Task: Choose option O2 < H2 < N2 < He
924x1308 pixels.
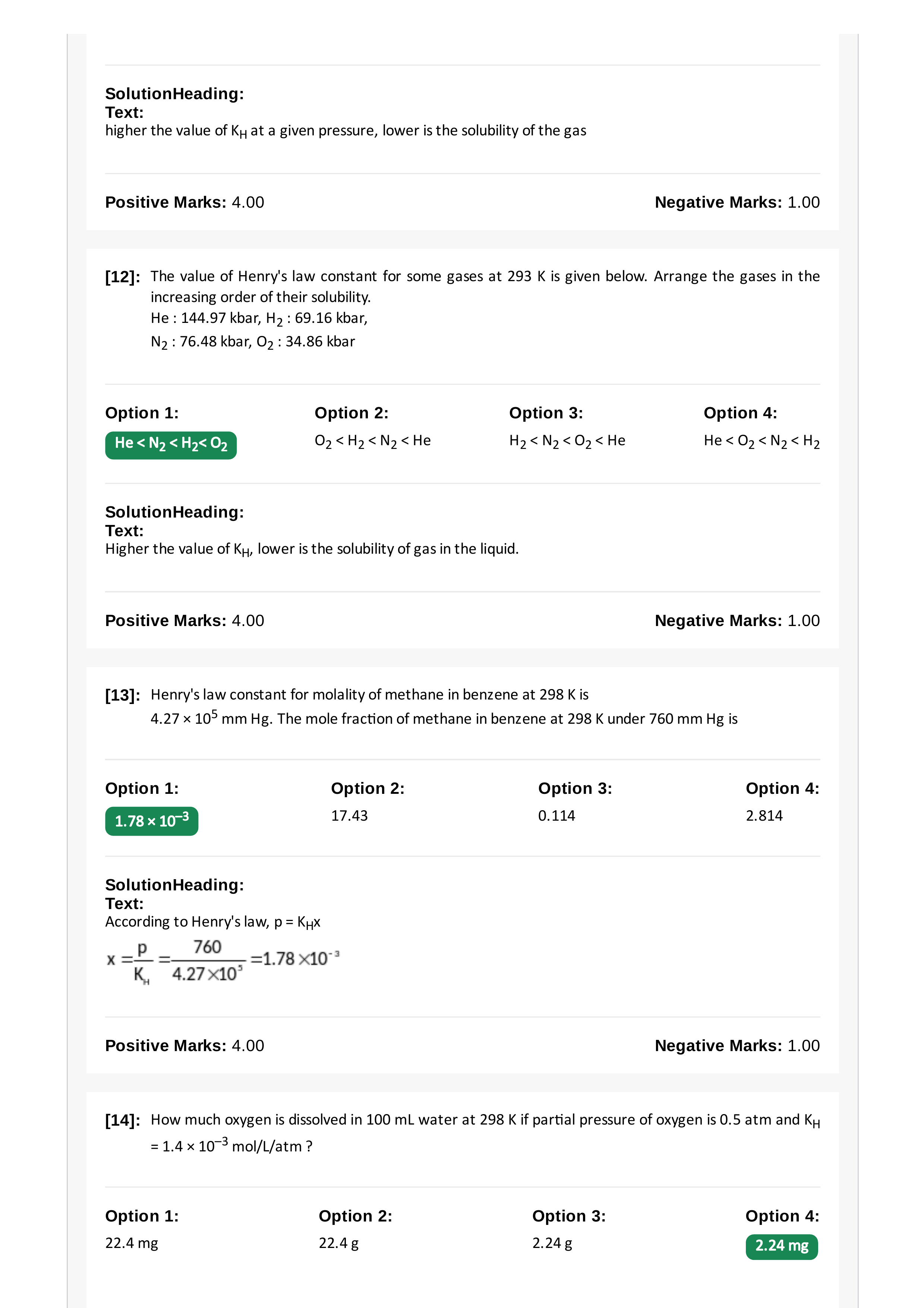Action: click(x=372, y=441)
